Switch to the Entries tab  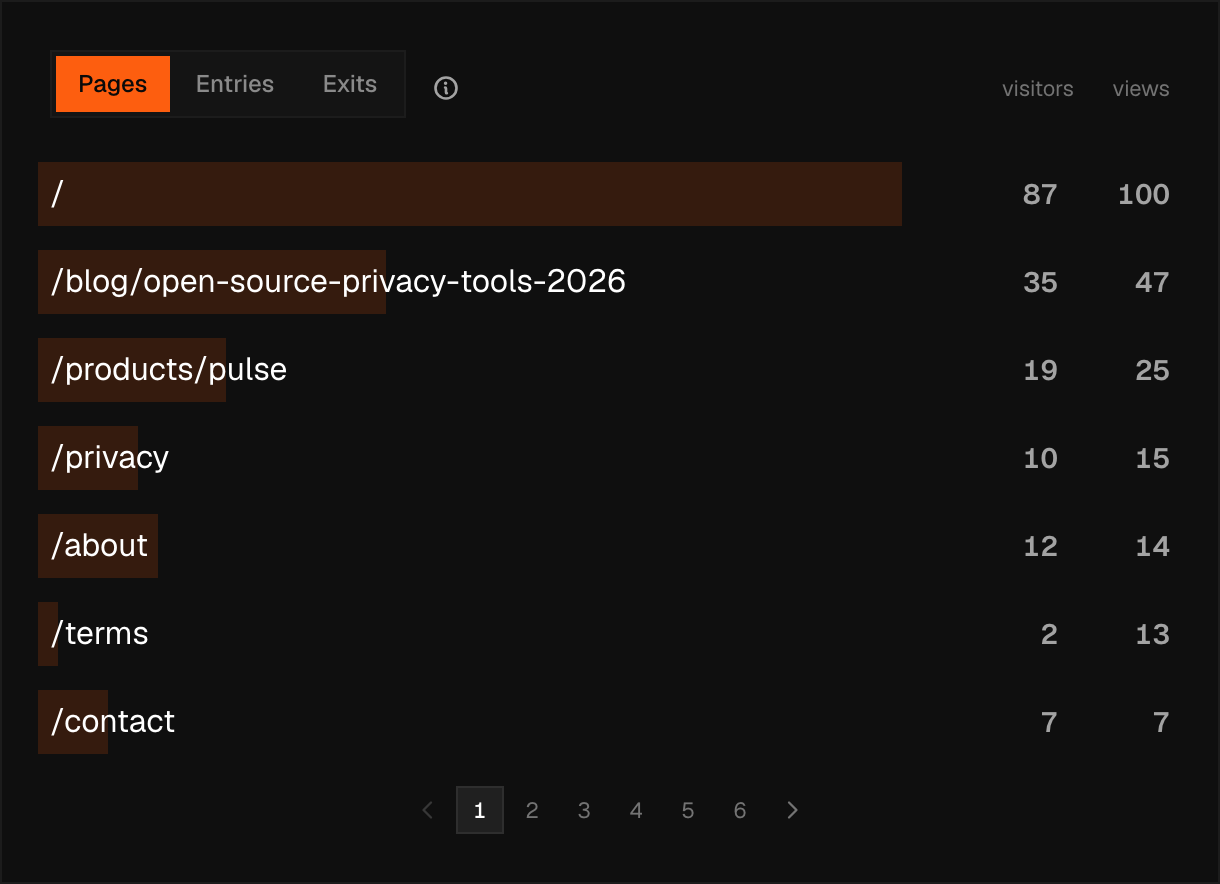(235, 84)
